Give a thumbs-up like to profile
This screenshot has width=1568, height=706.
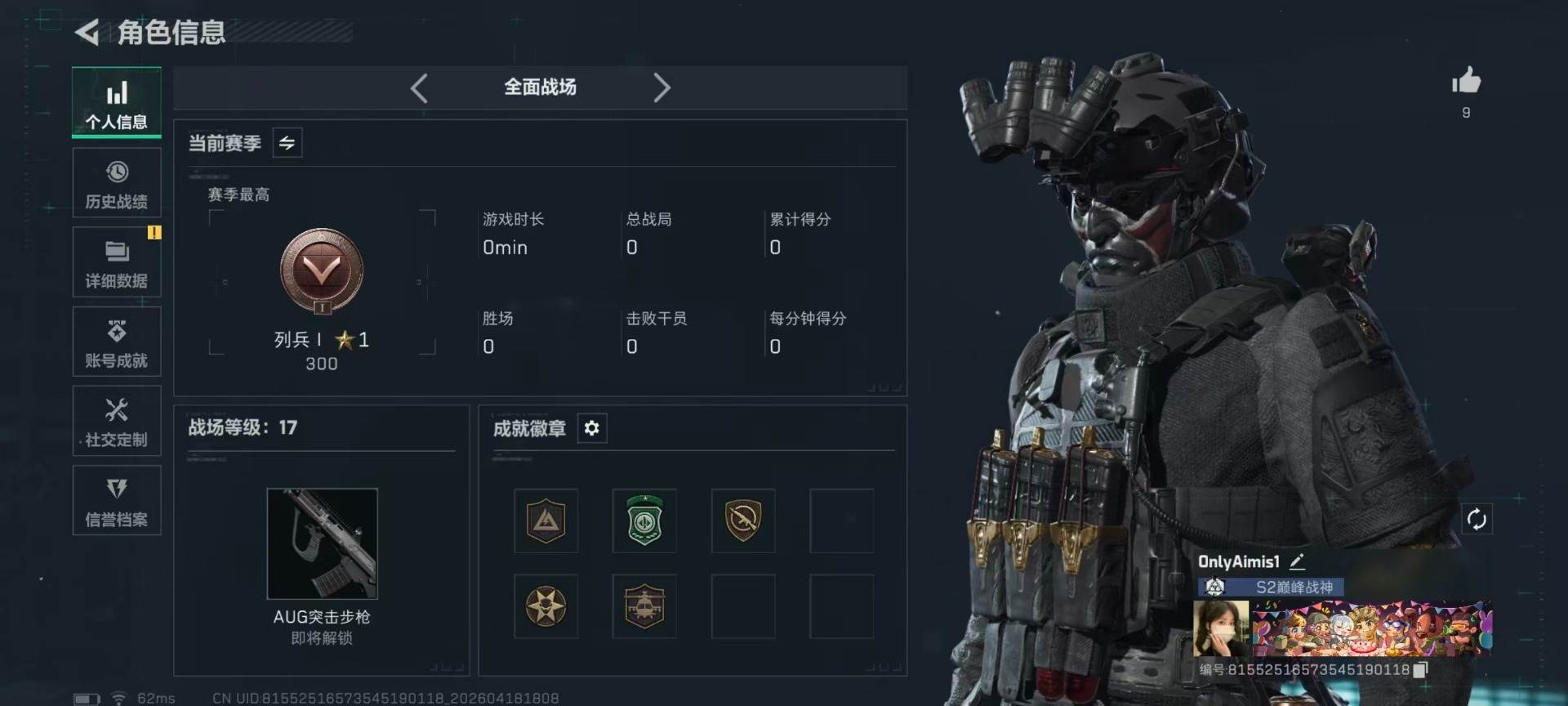(x=1466, y=81)
